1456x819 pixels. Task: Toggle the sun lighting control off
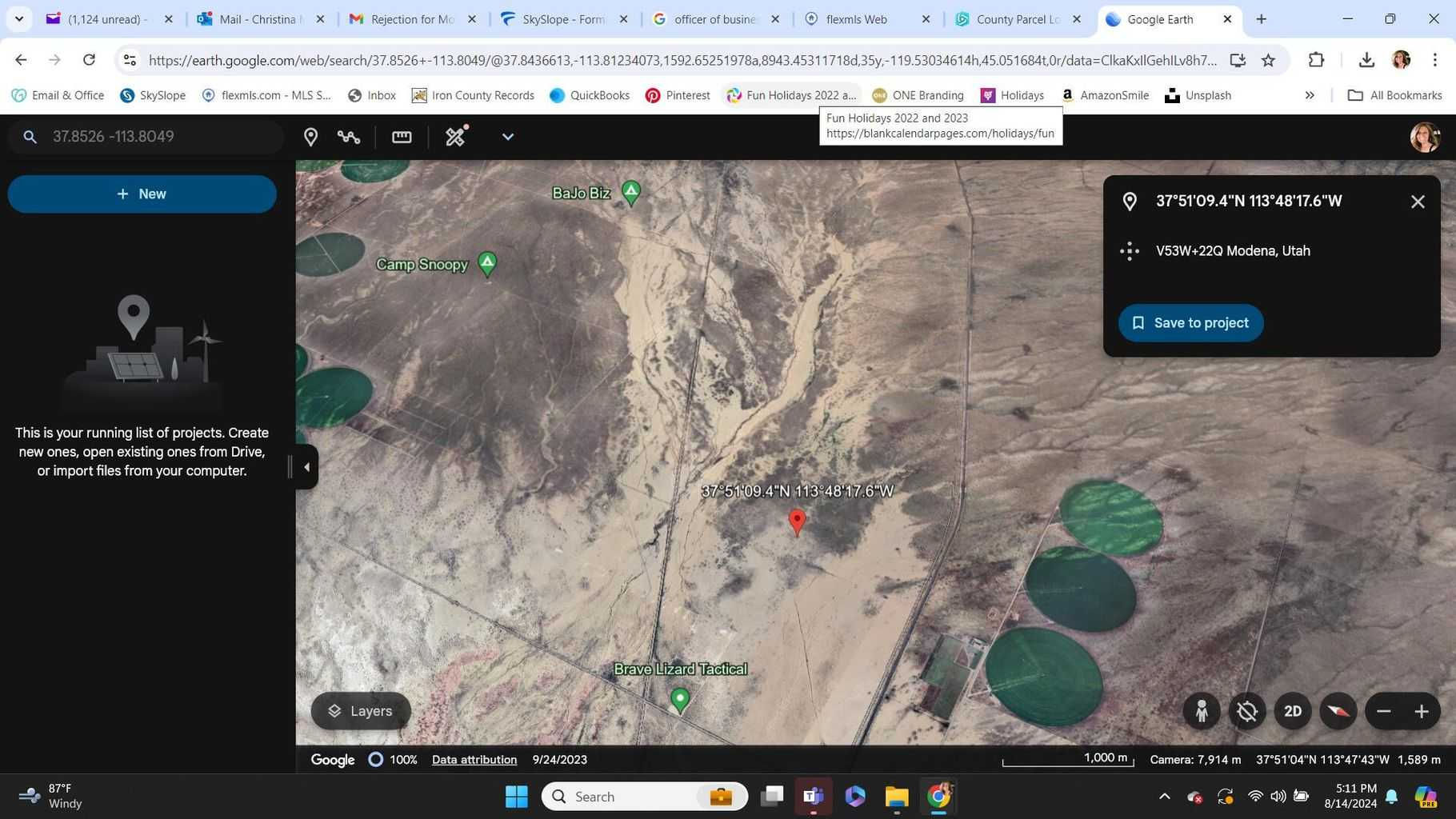coord(1246,710)
